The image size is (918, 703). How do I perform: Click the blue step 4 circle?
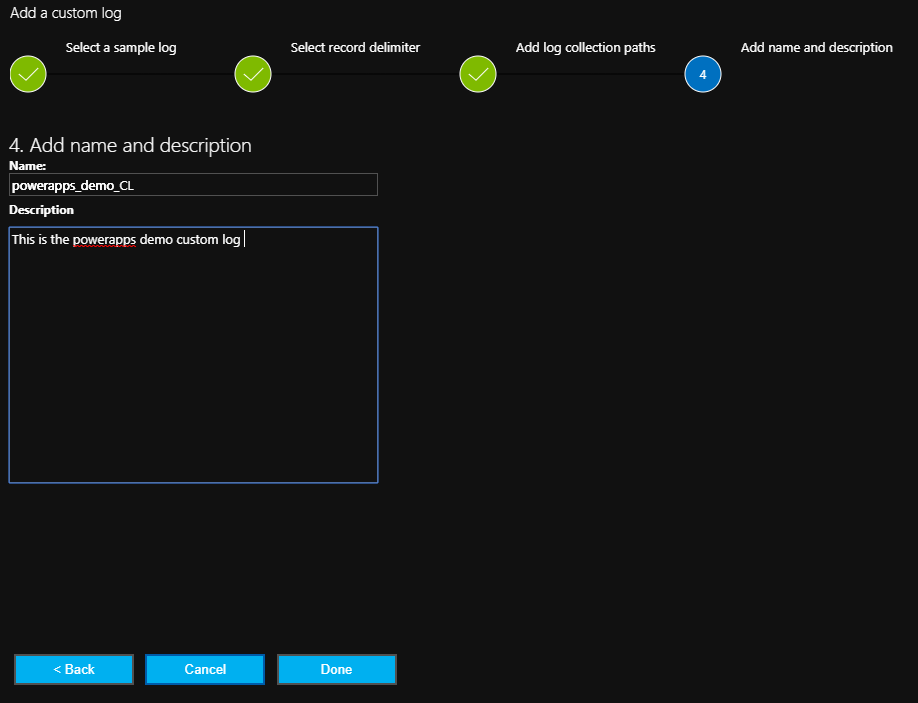(x=703, y=74)
